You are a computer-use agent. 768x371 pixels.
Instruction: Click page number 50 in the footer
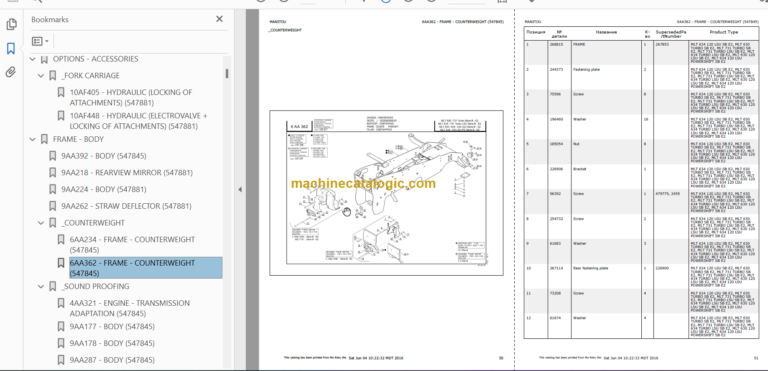[x=501, y=358]
